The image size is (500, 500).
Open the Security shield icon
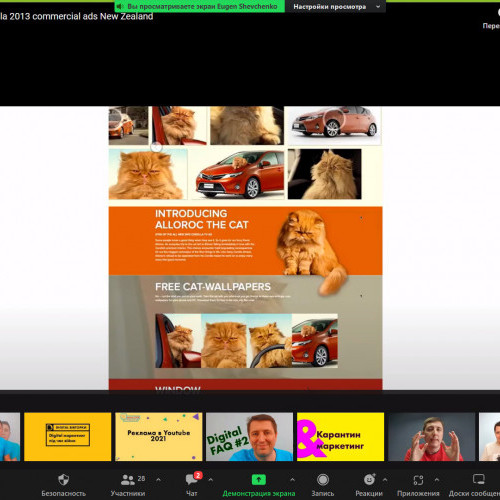coord(63,480)
